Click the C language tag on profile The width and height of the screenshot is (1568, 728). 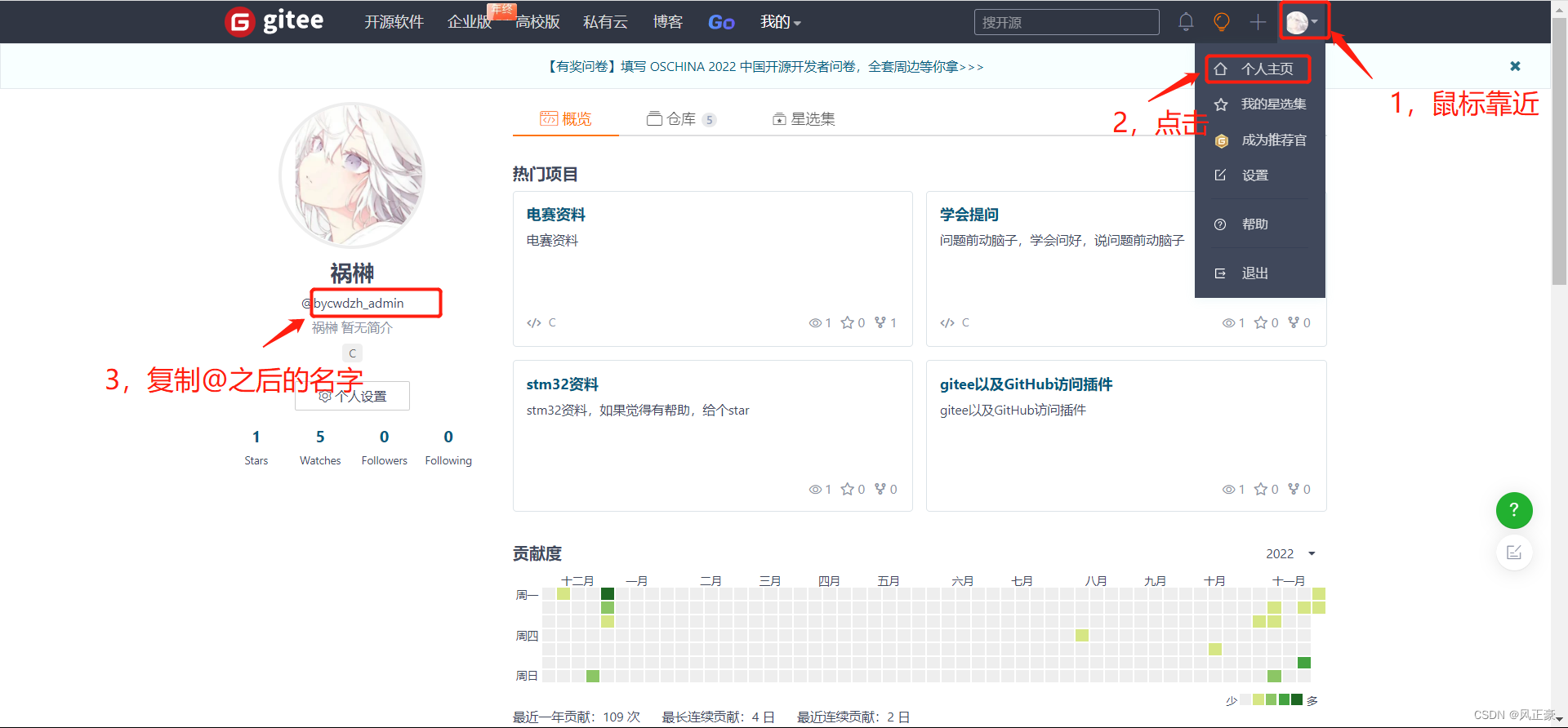click(352, 353)
